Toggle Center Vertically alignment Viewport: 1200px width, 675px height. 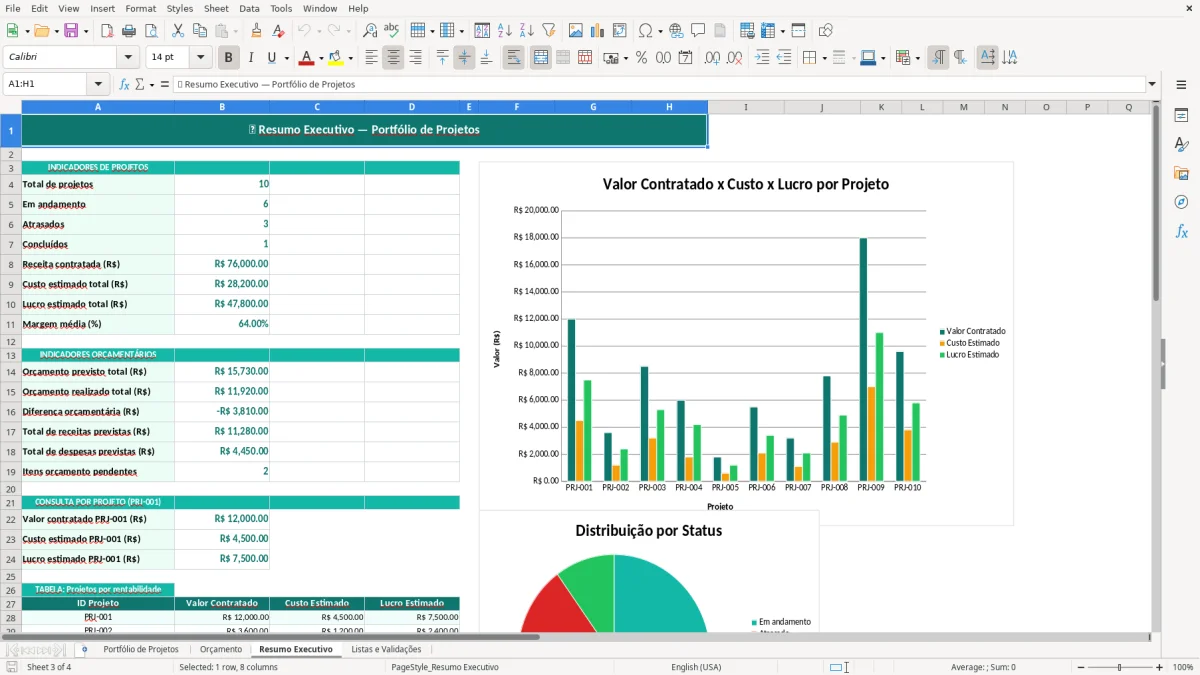[x=464, y=58]
